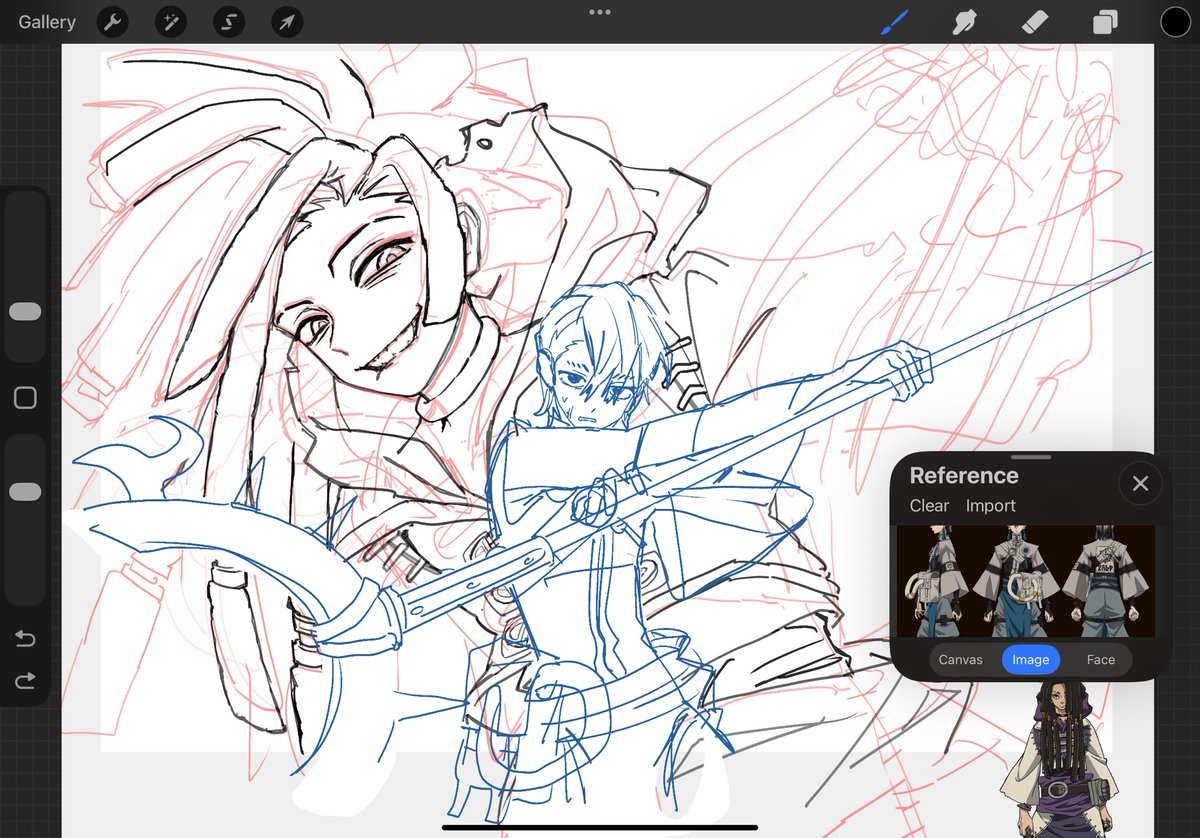Adjust the brush size slider handle
The width and height of the screenshot is (1200, 838).
25,312
